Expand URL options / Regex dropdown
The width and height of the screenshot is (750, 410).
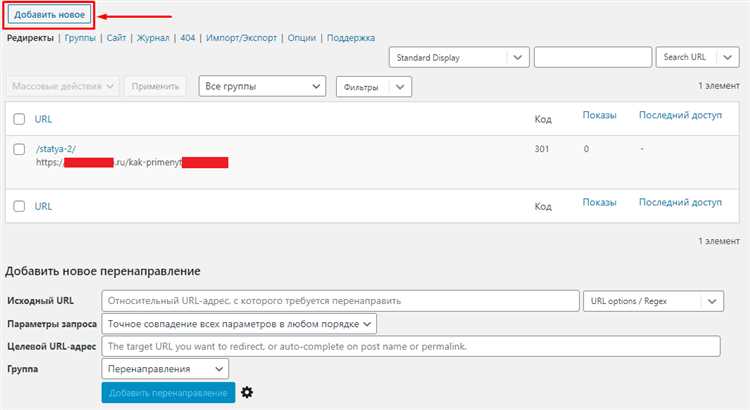pos(653,301)
